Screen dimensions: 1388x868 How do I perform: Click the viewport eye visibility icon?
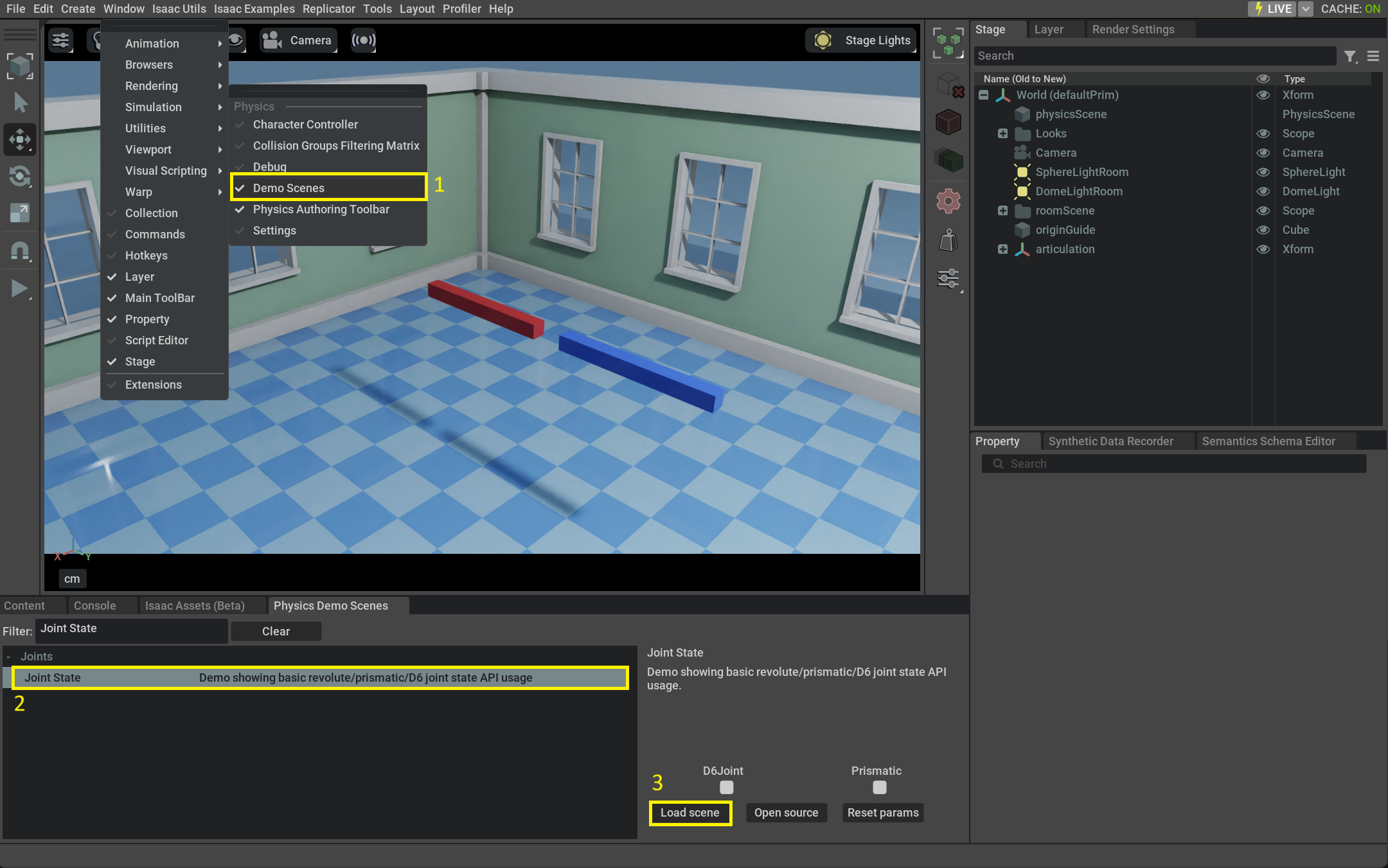(235, 40)
